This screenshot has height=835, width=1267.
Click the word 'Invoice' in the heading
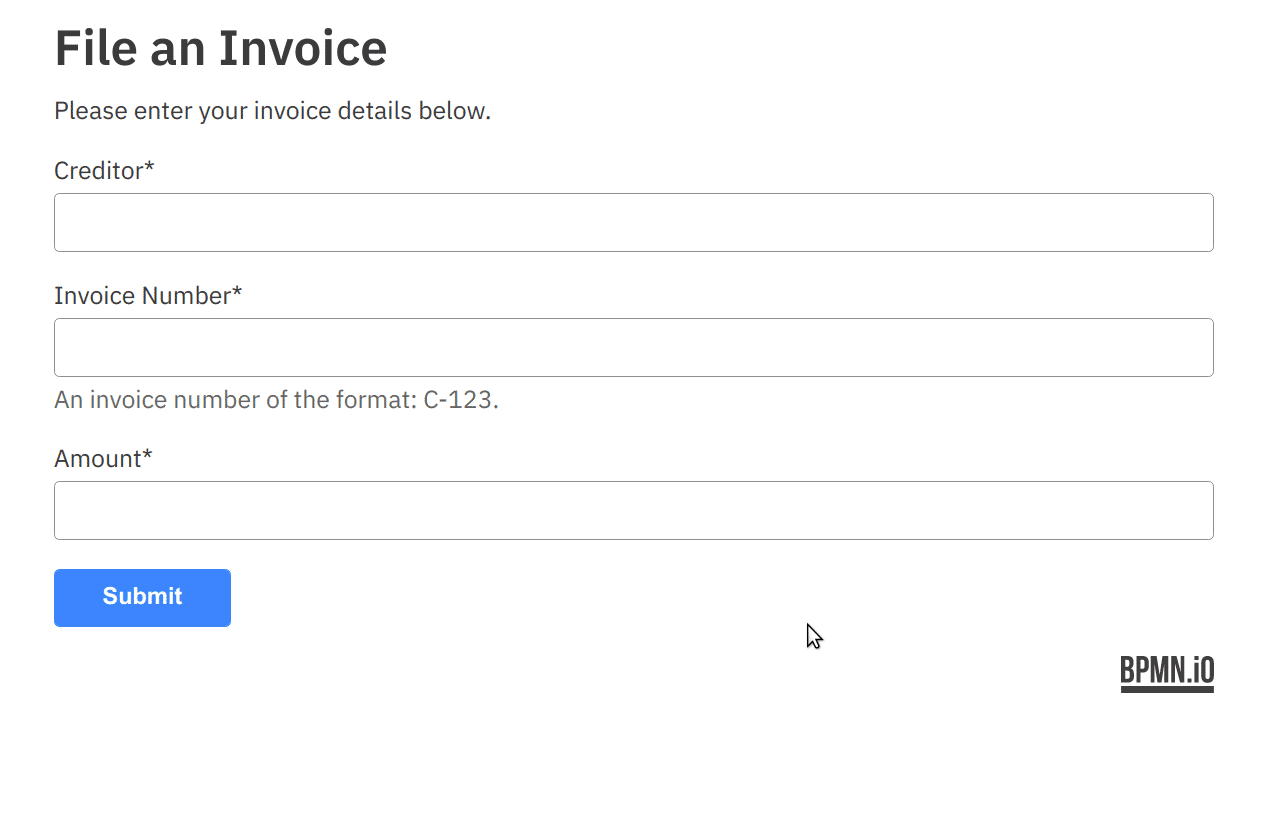[302, 48]
